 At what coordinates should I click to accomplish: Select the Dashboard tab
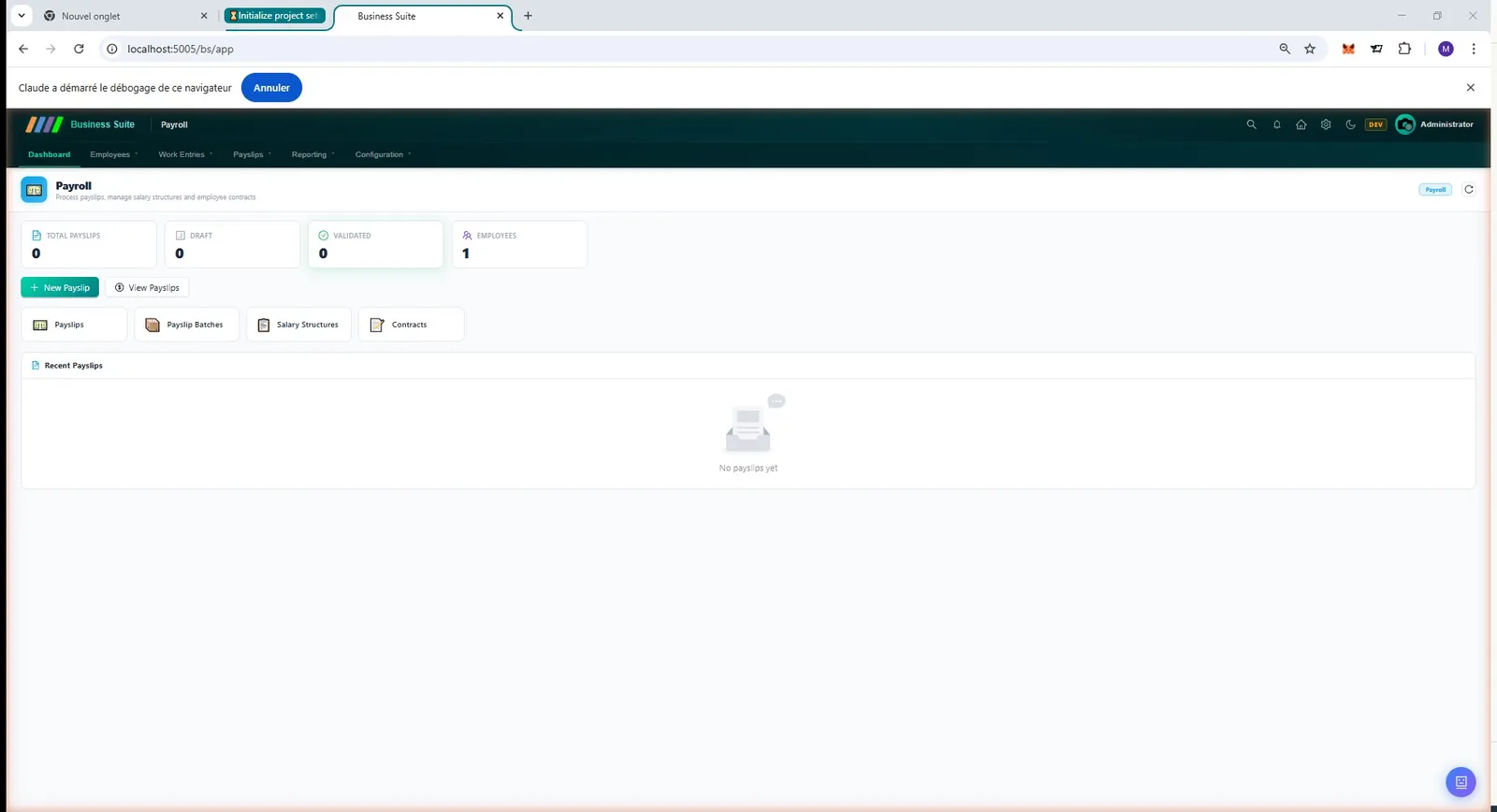pos(49,154)
